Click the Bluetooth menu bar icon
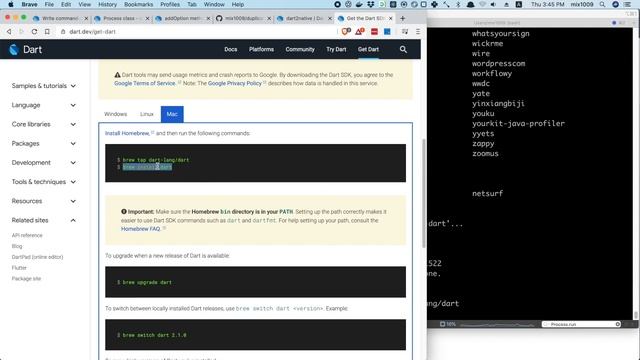 click(x=458, y=4)
